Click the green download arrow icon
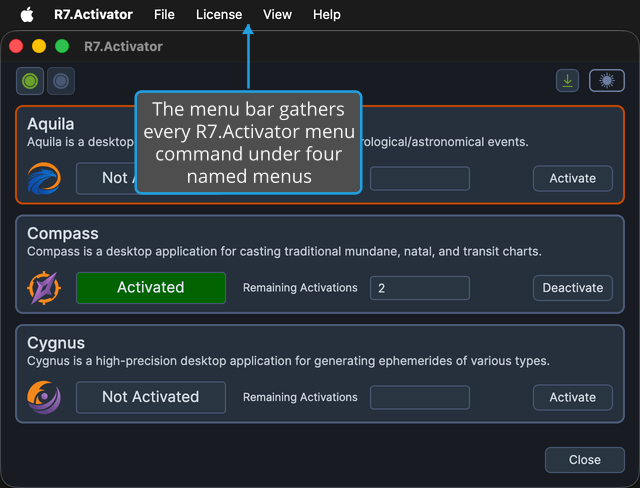This screenshot has height=488, width=640. tap(567, 80)
